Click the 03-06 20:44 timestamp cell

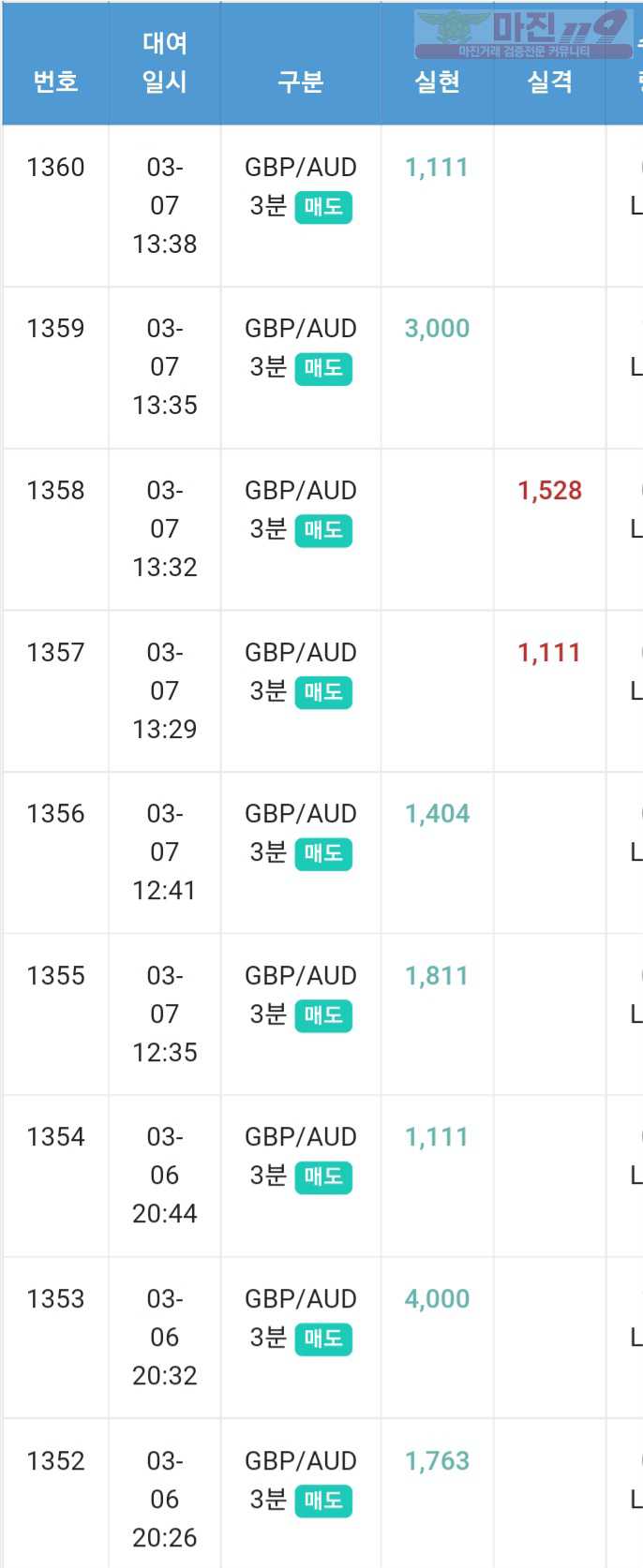coord(165,1176)
